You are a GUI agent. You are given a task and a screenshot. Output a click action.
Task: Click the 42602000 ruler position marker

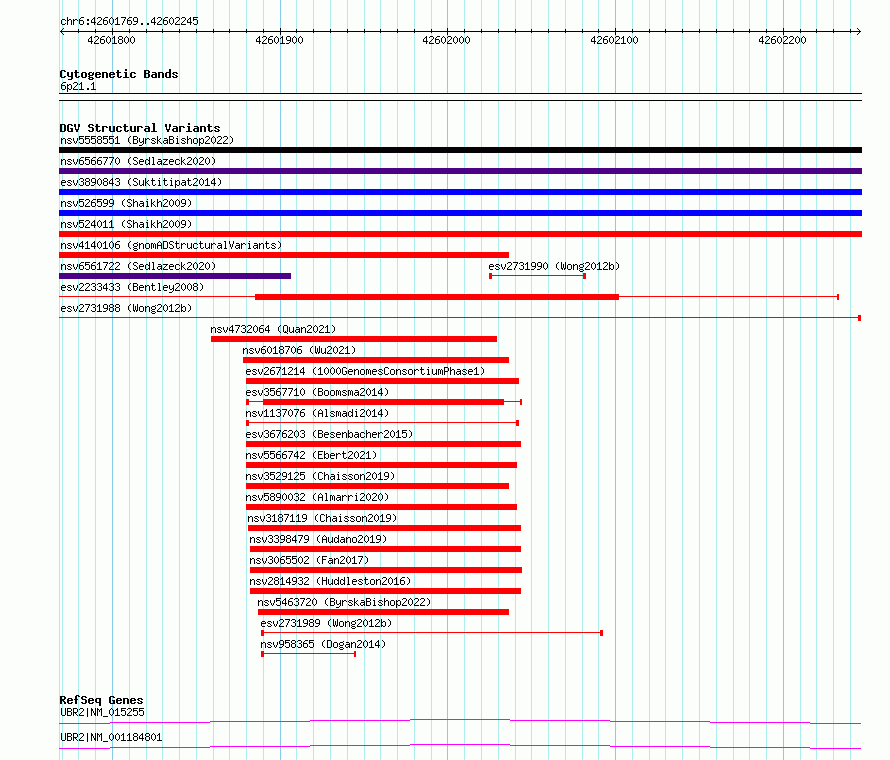click(x=446, y=40)
